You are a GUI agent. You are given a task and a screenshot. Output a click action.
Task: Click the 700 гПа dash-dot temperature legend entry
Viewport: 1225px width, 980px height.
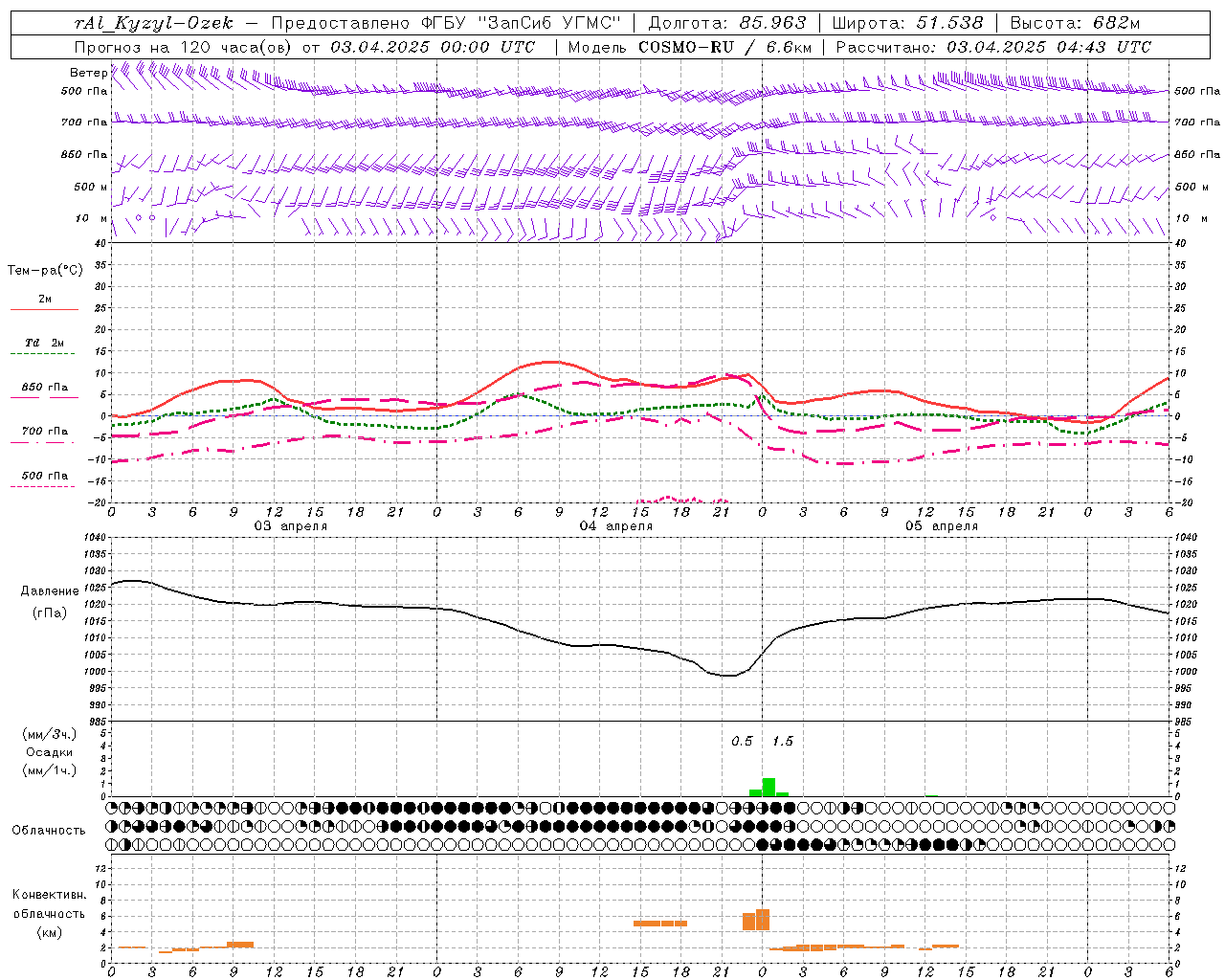44,432
